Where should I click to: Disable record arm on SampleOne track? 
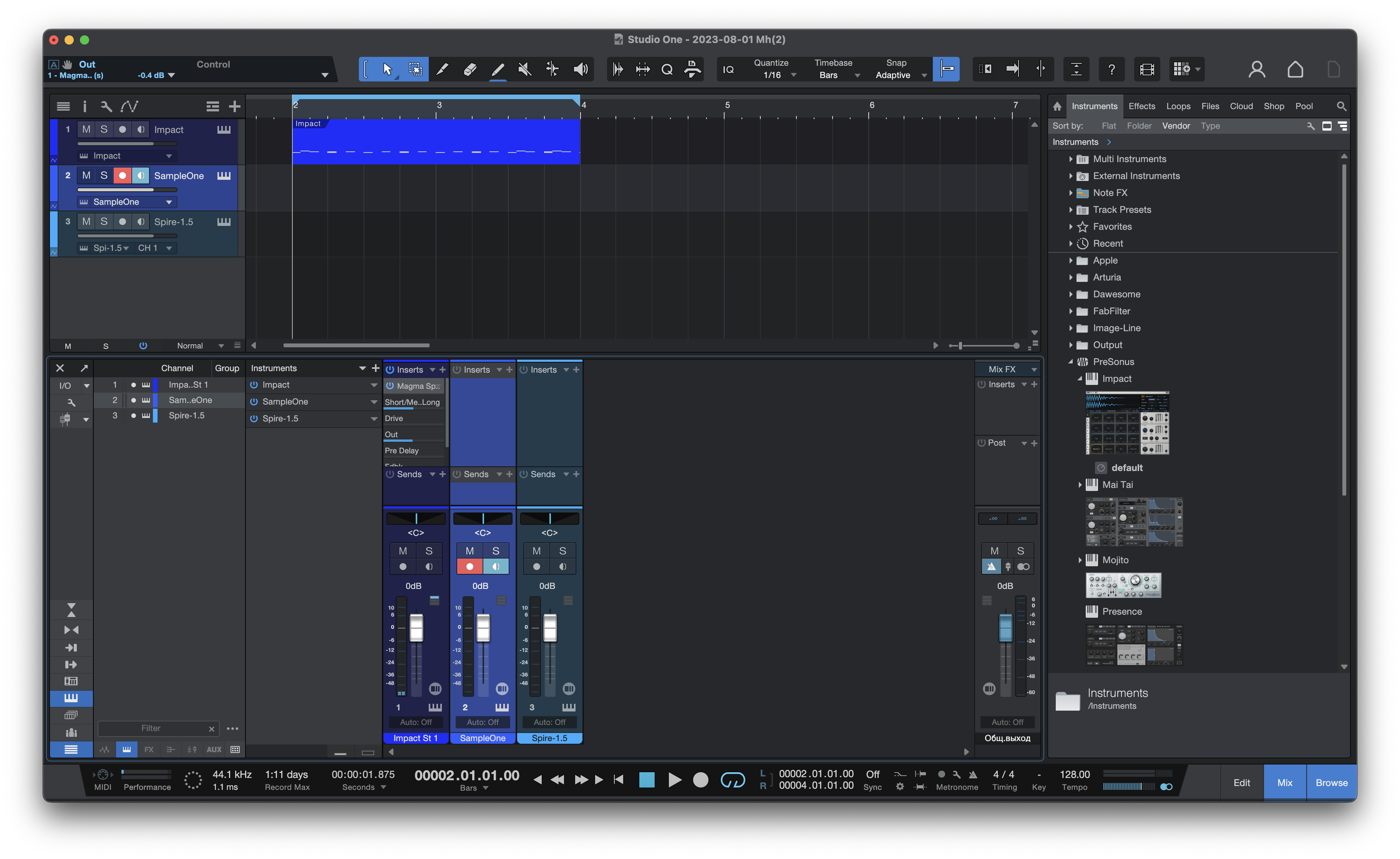pyautogui.click(x=122, y=176)
